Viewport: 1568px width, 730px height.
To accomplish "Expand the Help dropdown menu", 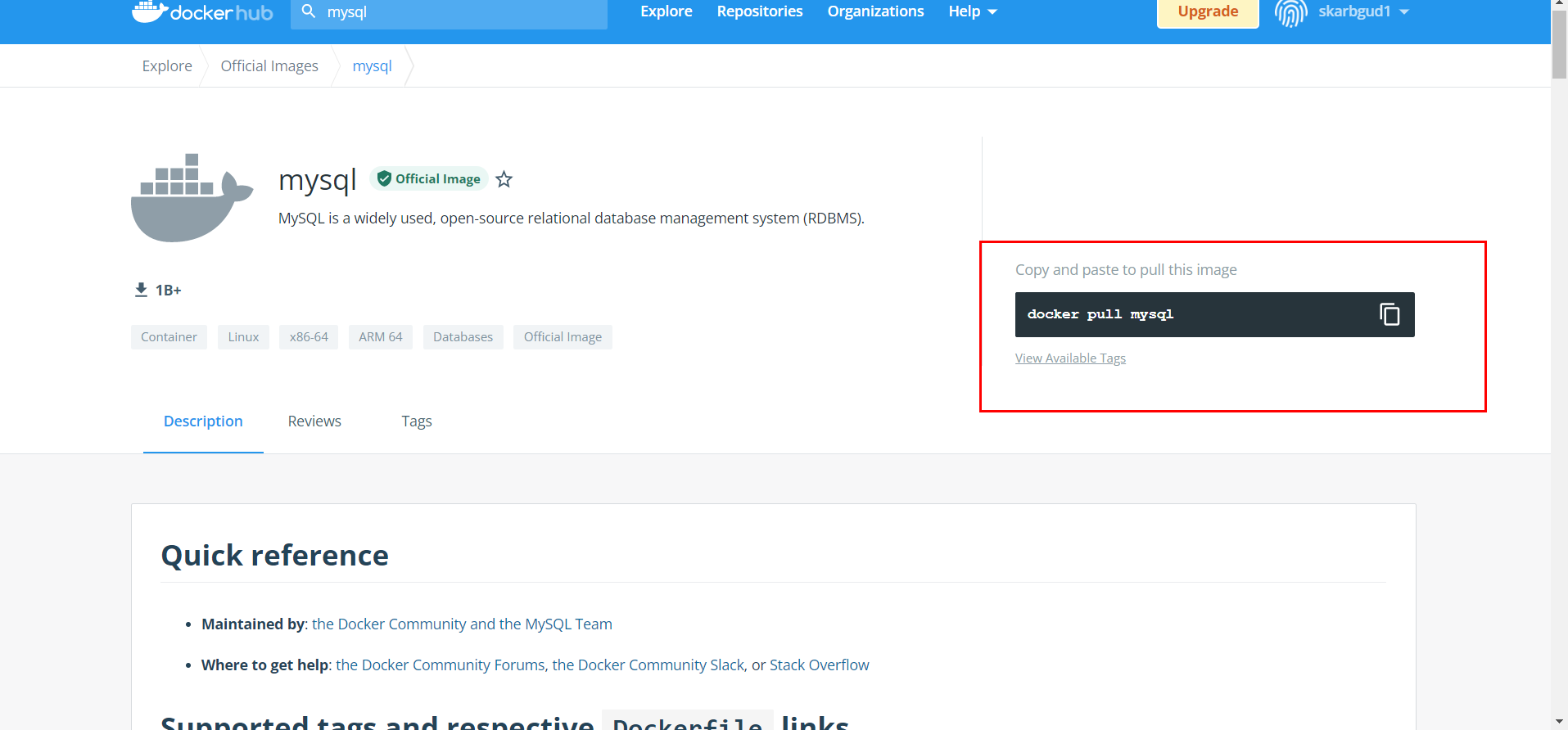I will click(973, 11).
